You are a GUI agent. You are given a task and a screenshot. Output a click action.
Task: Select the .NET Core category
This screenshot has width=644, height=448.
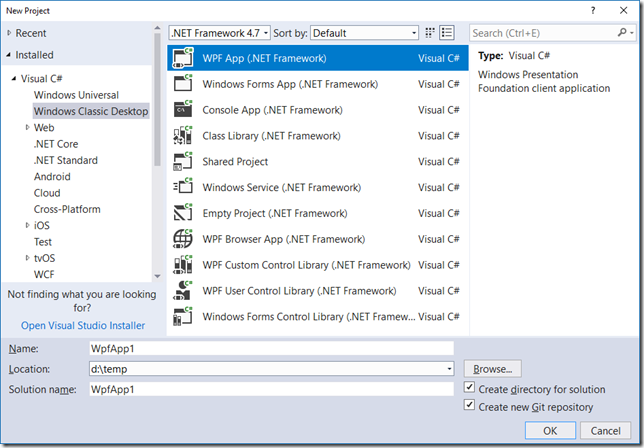(x=56, y=144)
